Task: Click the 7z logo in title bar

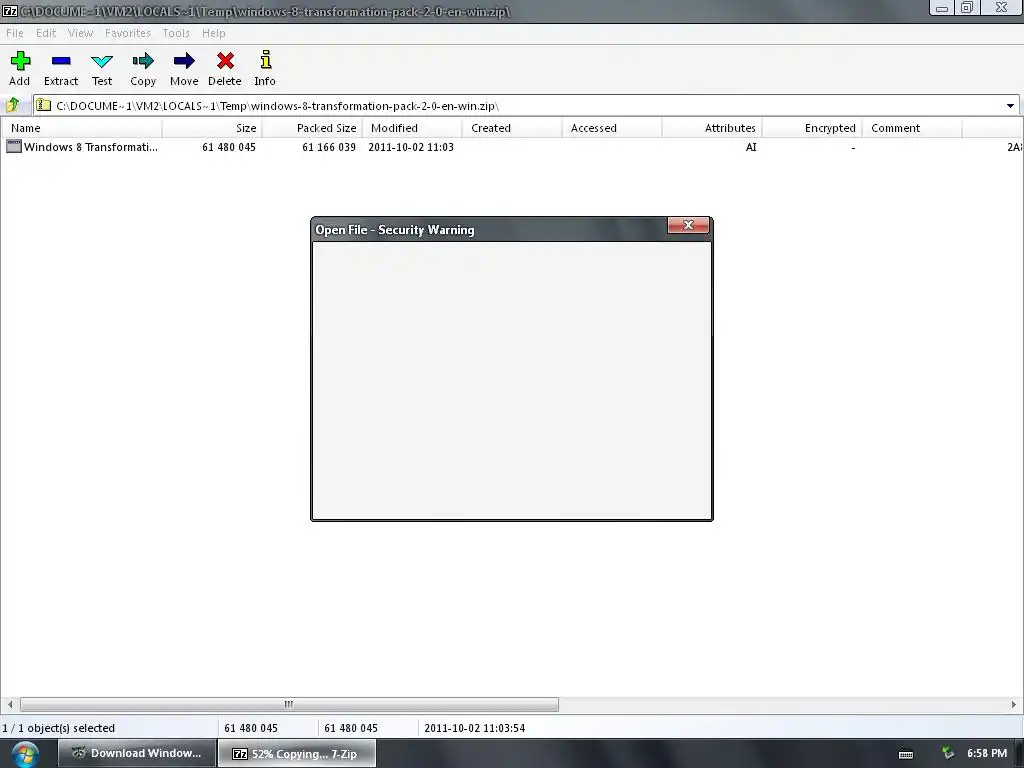Action: pos(10,11)
